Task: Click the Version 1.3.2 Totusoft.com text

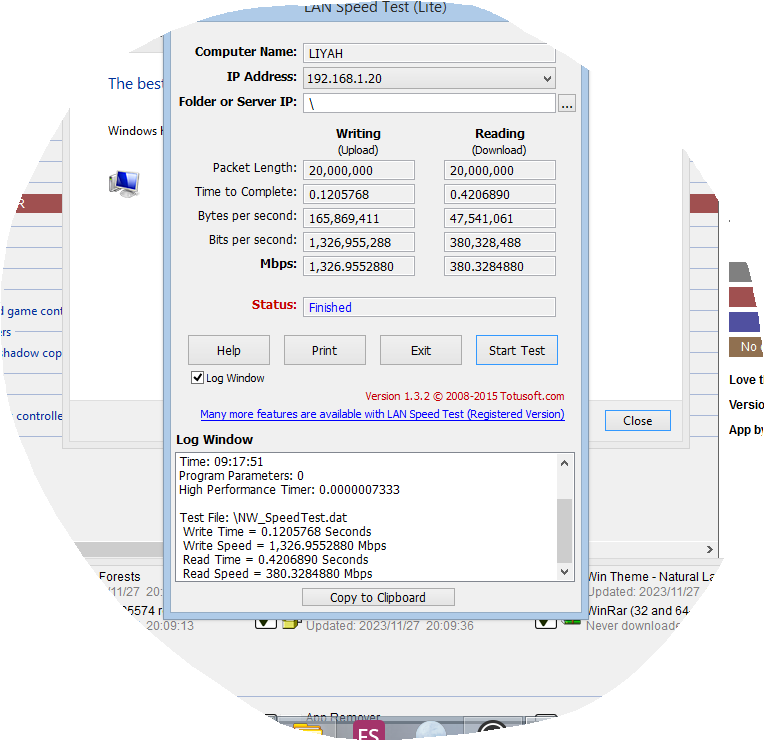Action: [464, 396]
